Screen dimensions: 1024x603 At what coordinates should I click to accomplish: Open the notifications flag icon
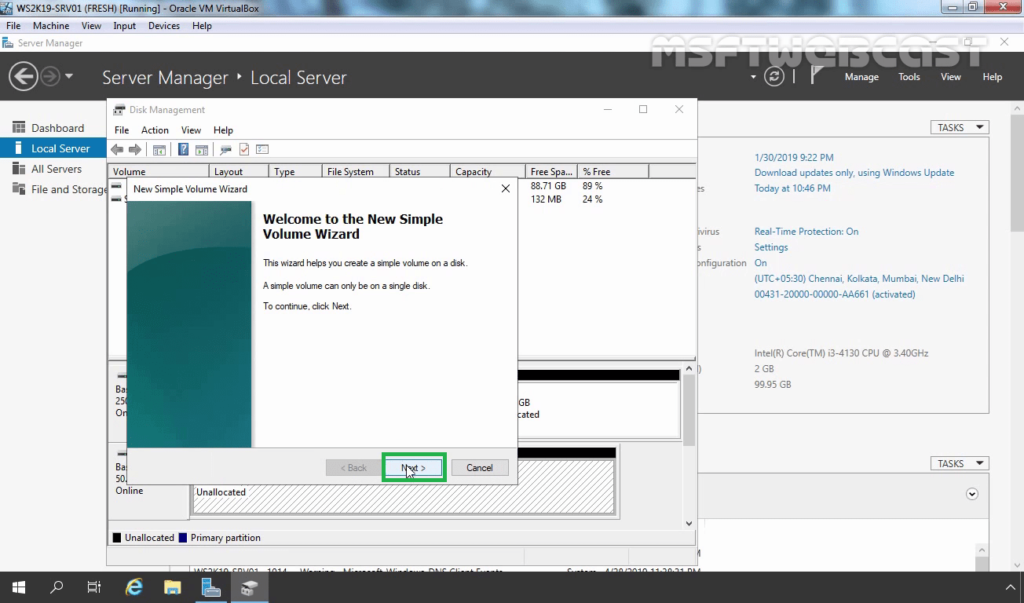point(816,76)
